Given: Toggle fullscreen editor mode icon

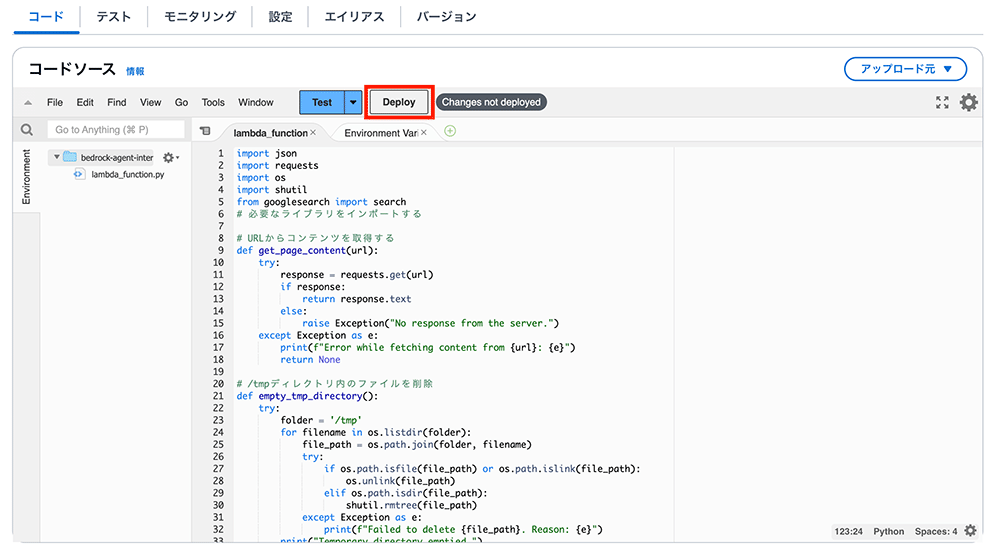Looking at the screenshot, I should click(942, 102).
